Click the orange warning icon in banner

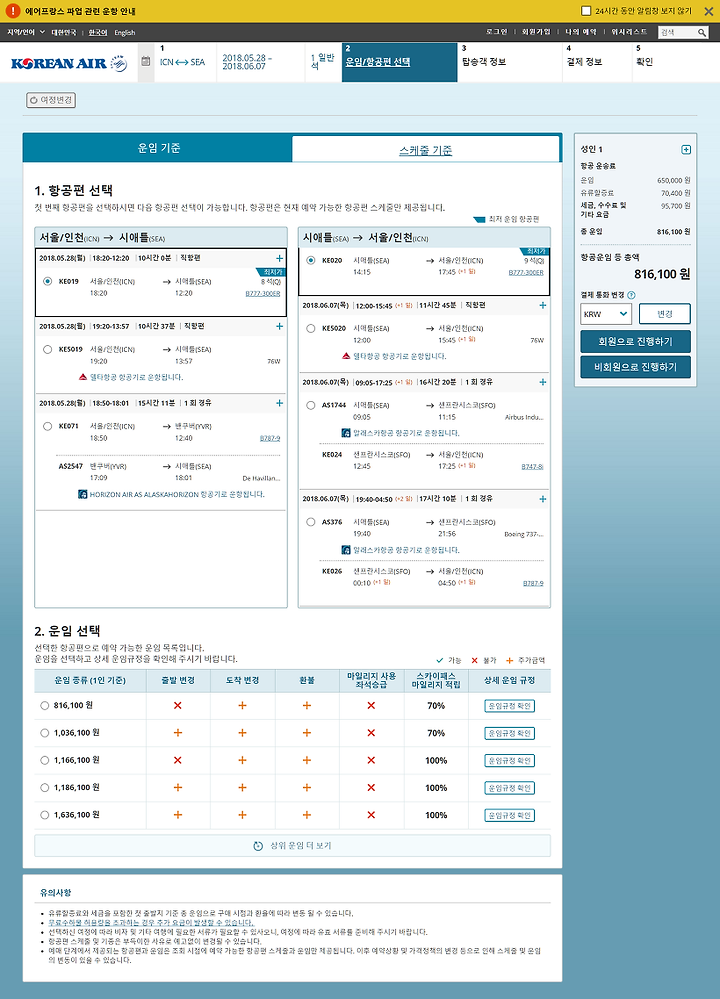coord(13,11)
